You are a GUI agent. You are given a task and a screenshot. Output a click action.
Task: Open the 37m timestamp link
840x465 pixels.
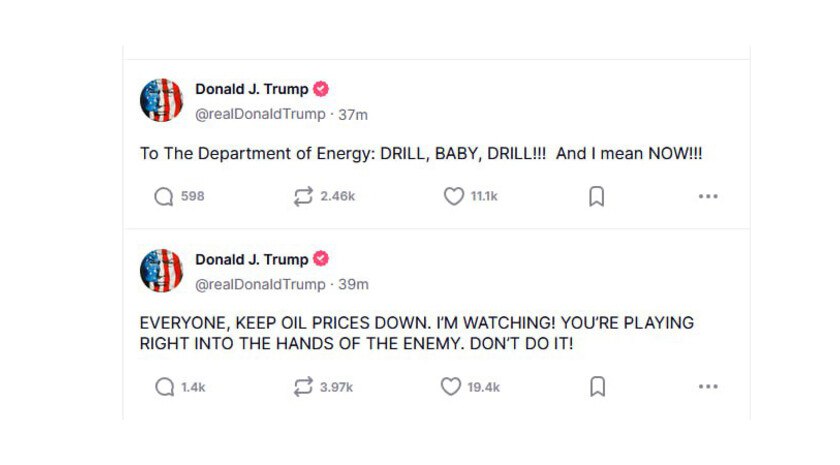point(353,115)
